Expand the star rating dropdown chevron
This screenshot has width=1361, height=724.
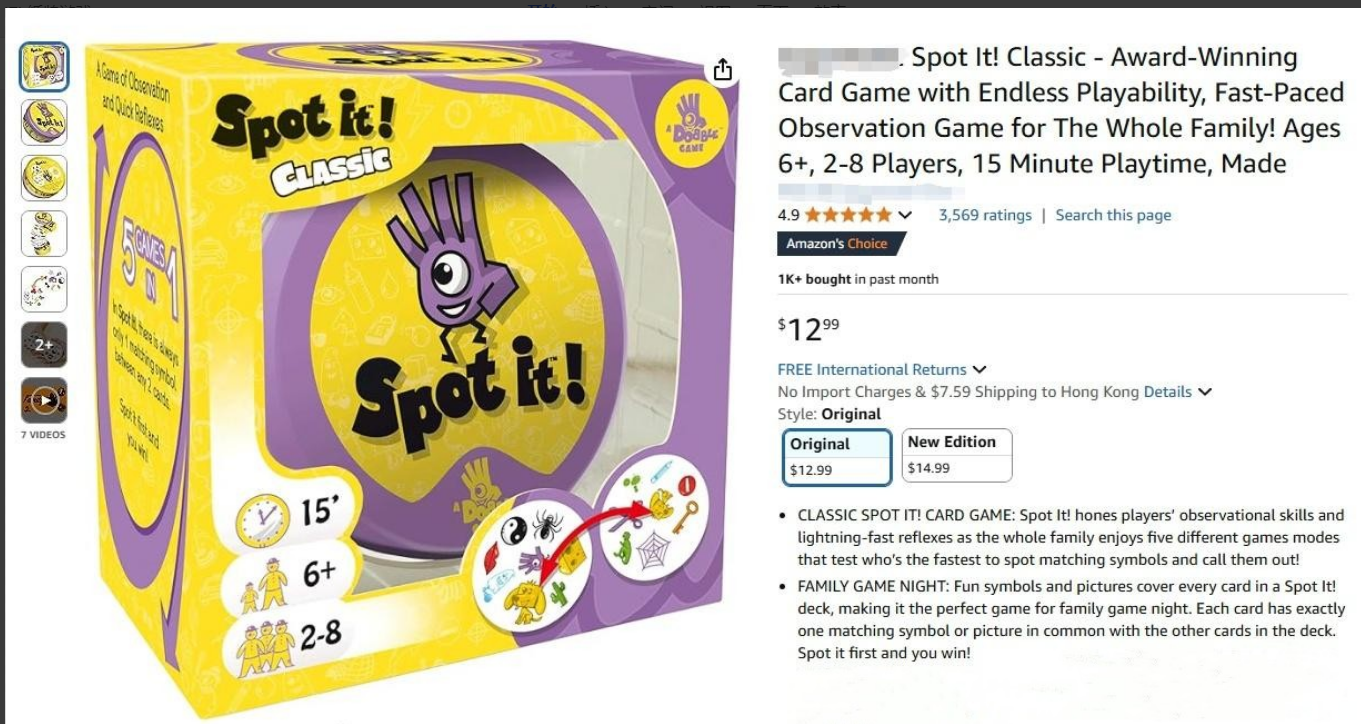click(x=905, y=215)
